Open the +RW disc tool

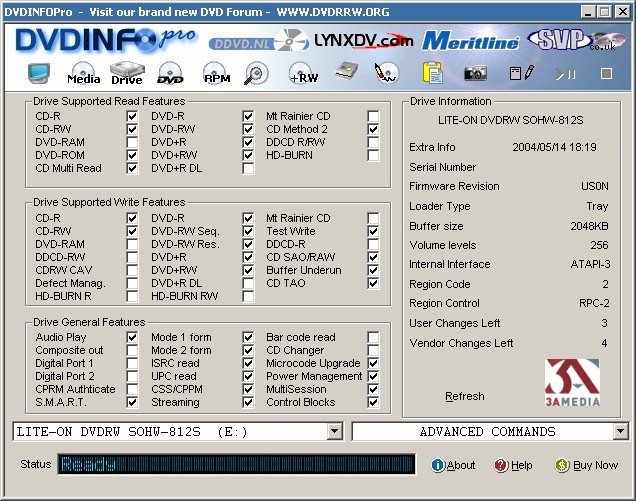click(x=303, y=73)
